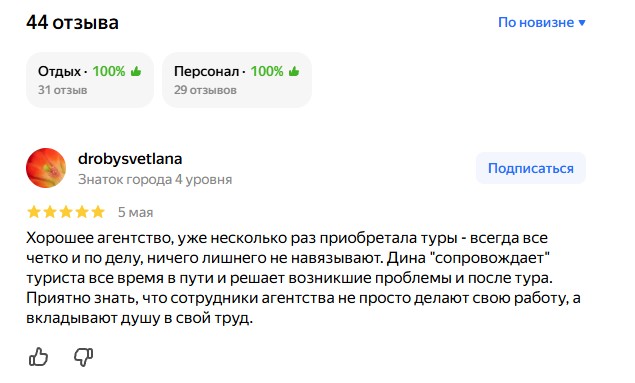Viewport: 635px width, 383px height.
Task: Click the drobysvetlana avatar picture
Action: pyautogui.click(x=46, y=168)
